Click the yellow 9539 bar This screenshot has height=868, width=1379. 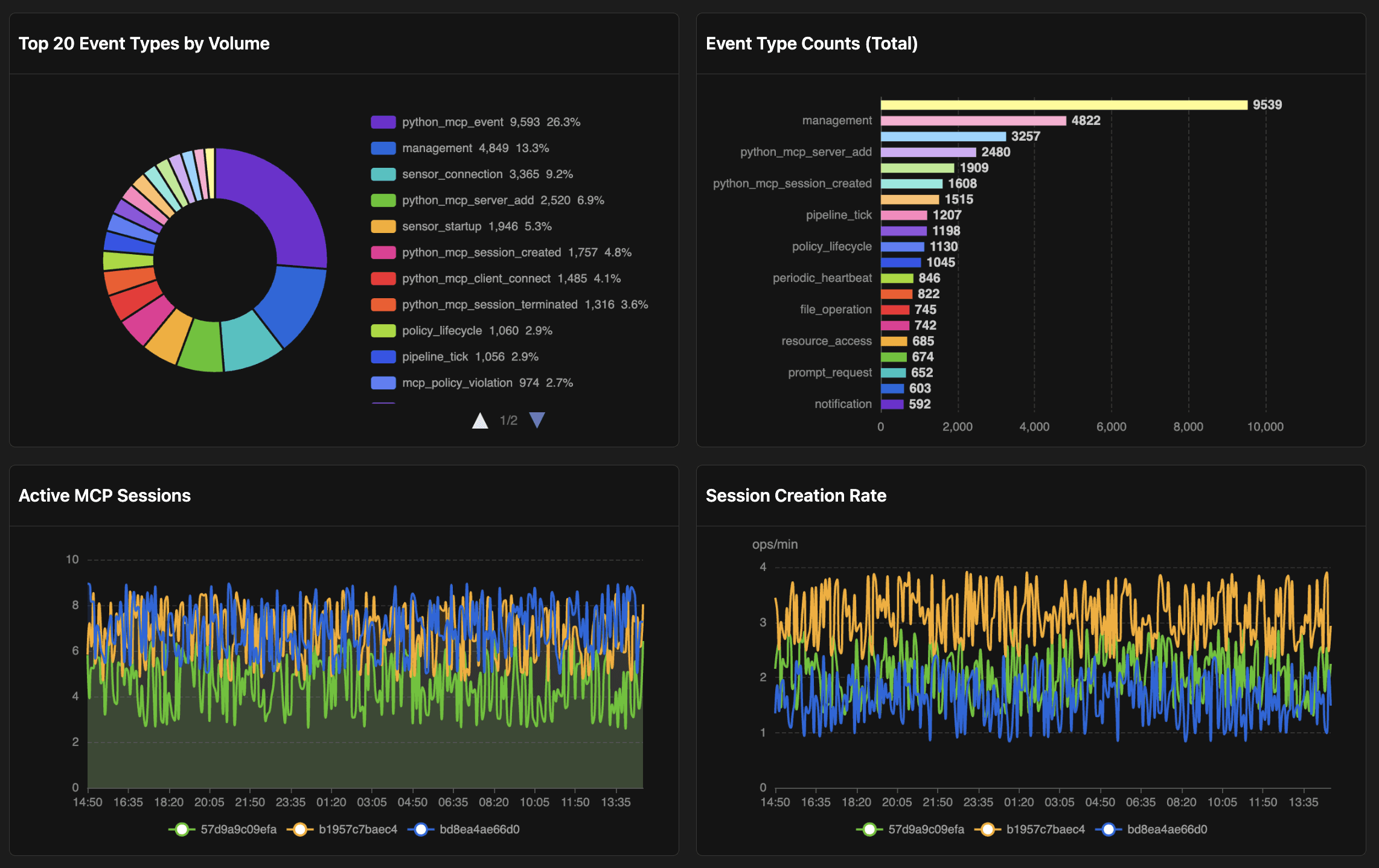click(1063, 105)
